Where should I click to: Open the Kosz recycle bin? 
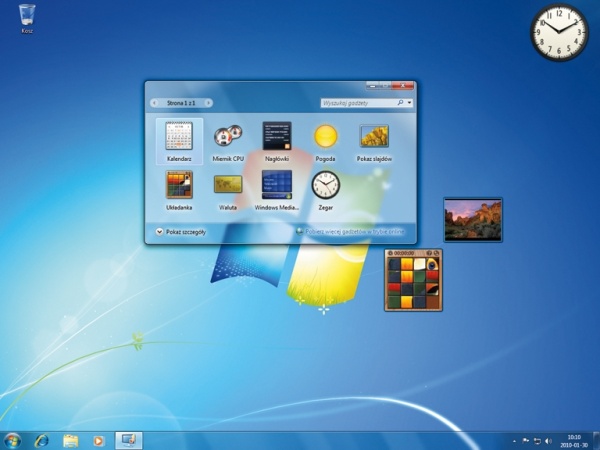pyautogui.click(x=27, y=19)
